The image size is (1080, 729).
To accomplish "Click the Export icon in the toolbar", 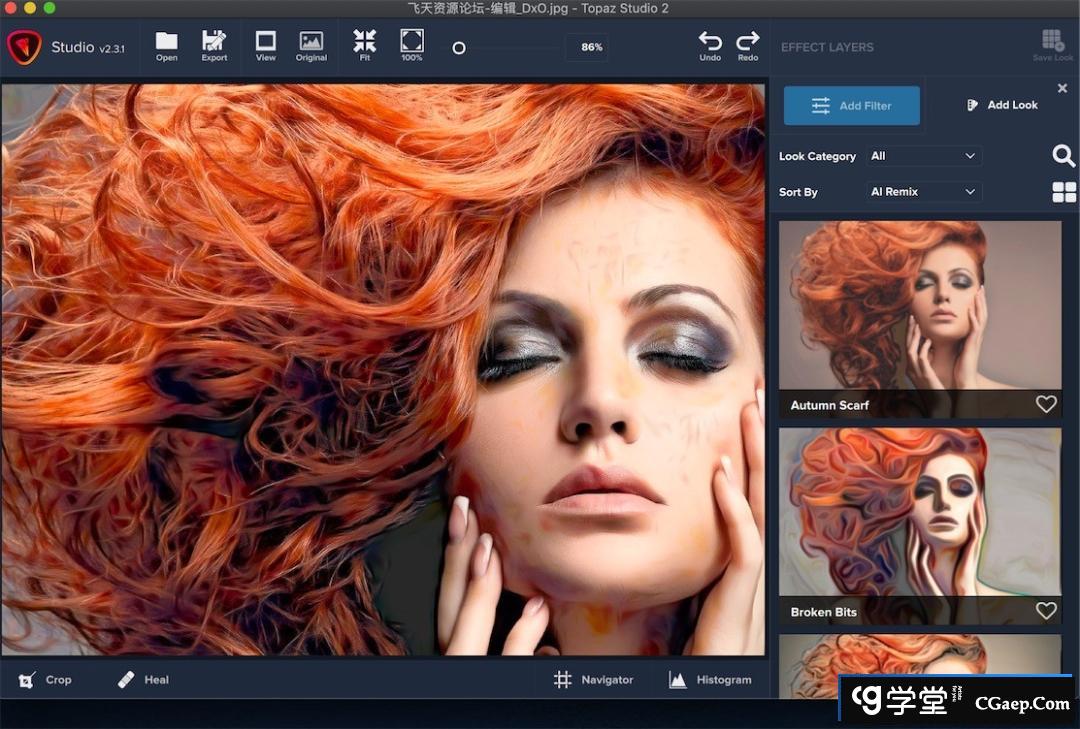I will tap(214, 45).
